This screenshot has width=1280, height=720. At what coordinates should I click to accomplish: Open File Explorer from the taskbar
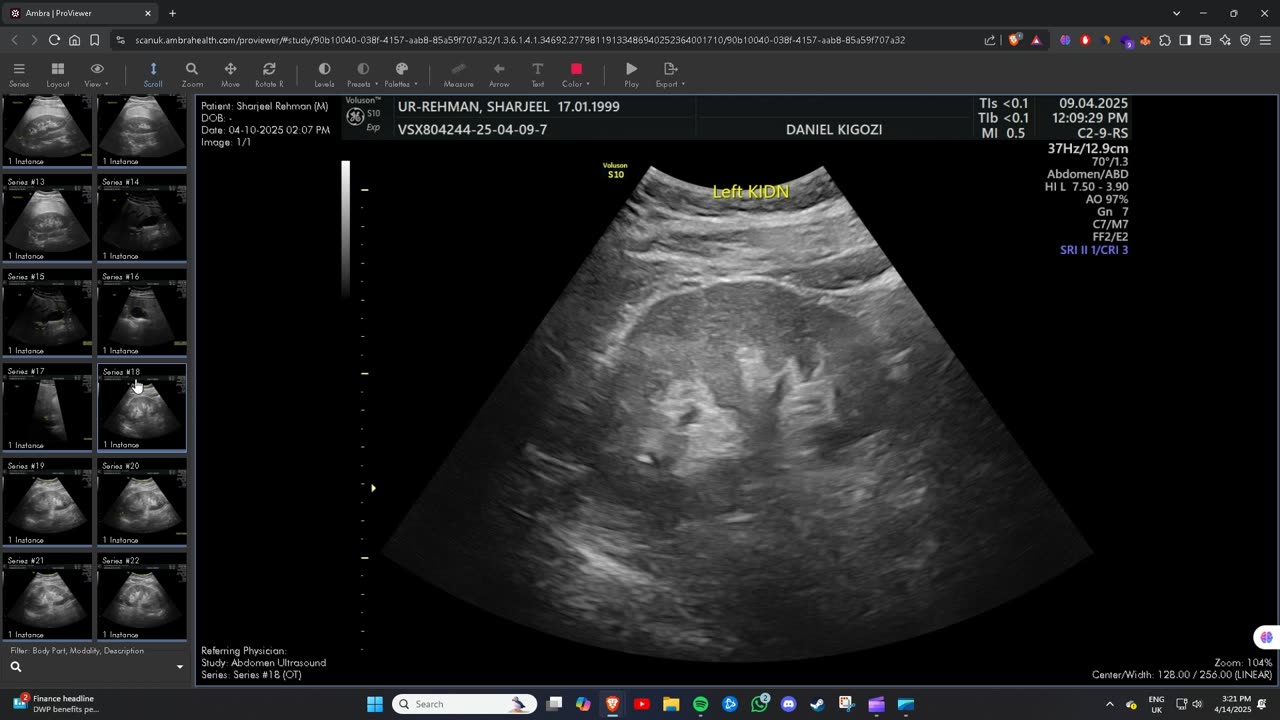671,704
